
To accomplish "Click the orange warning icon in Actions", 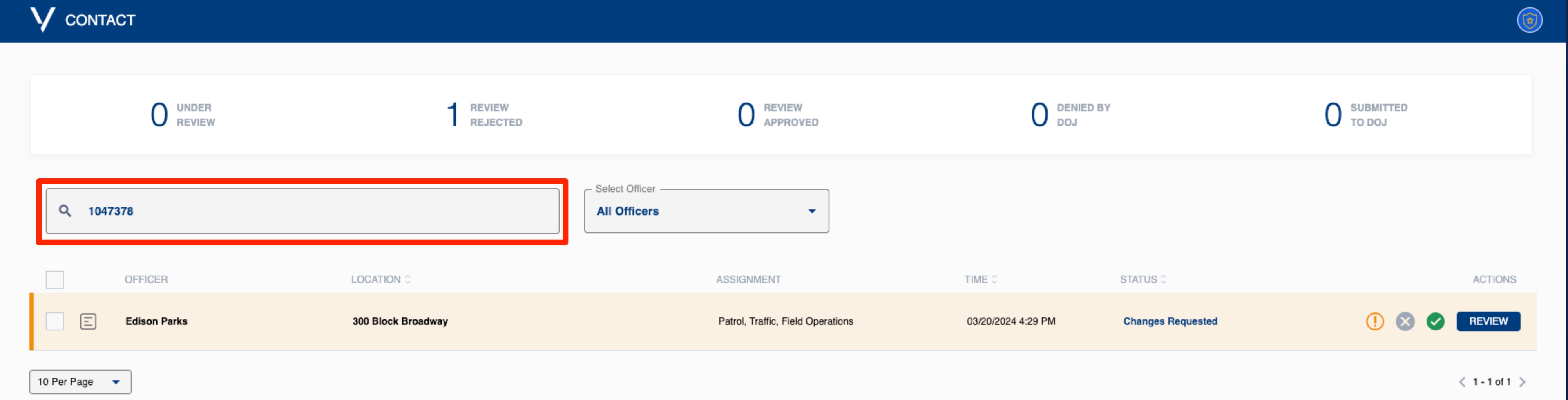I will [1375, 321].
